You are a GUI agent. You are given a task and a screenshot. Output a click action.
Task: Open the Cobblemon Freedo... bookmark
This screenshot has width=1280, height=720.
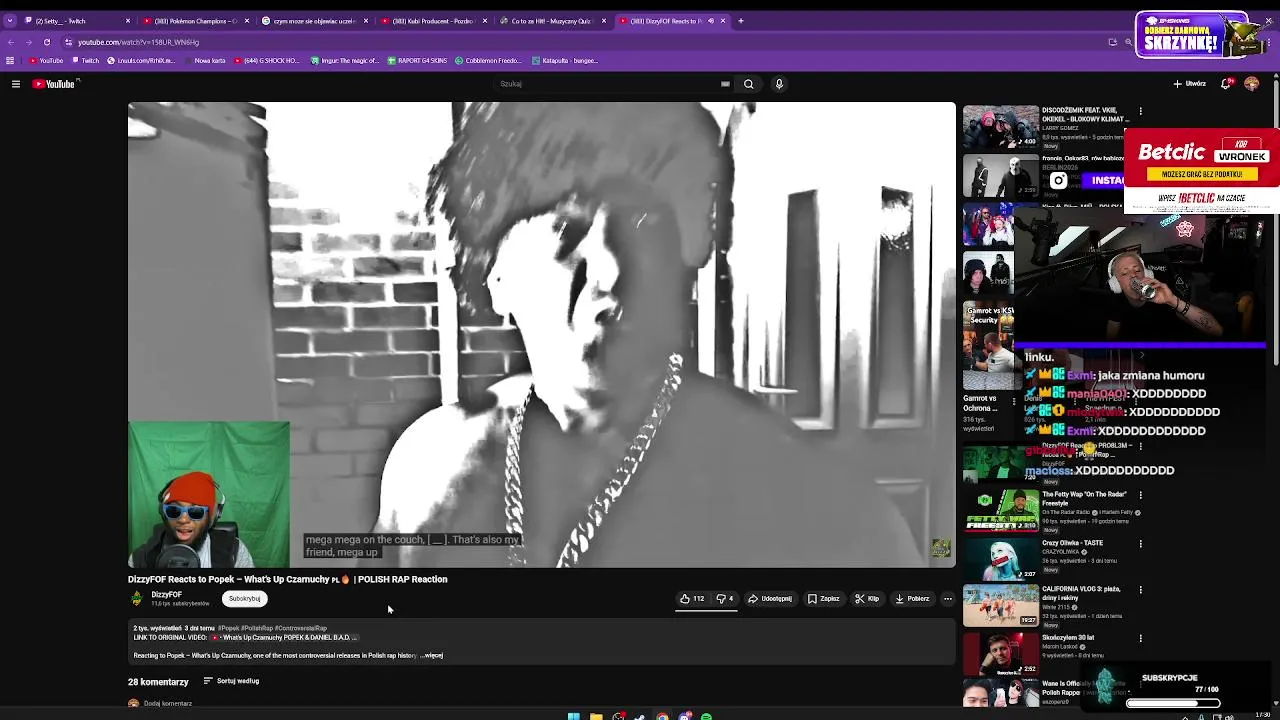click(x=488, y=61)
